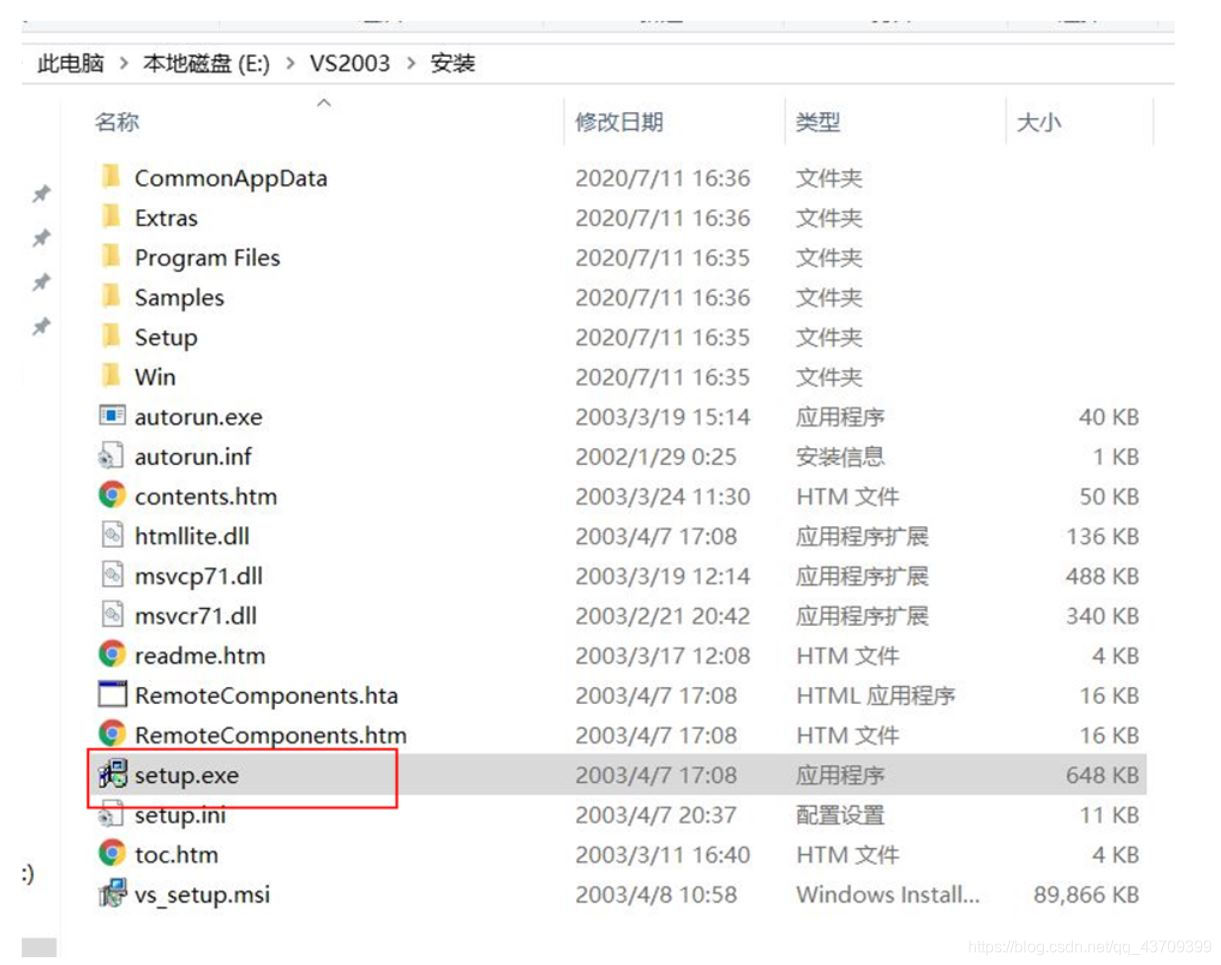Viewport: 1221px width, 965px height.
Task: Sort by 类型 column header
Action: (x=818, y=122)
